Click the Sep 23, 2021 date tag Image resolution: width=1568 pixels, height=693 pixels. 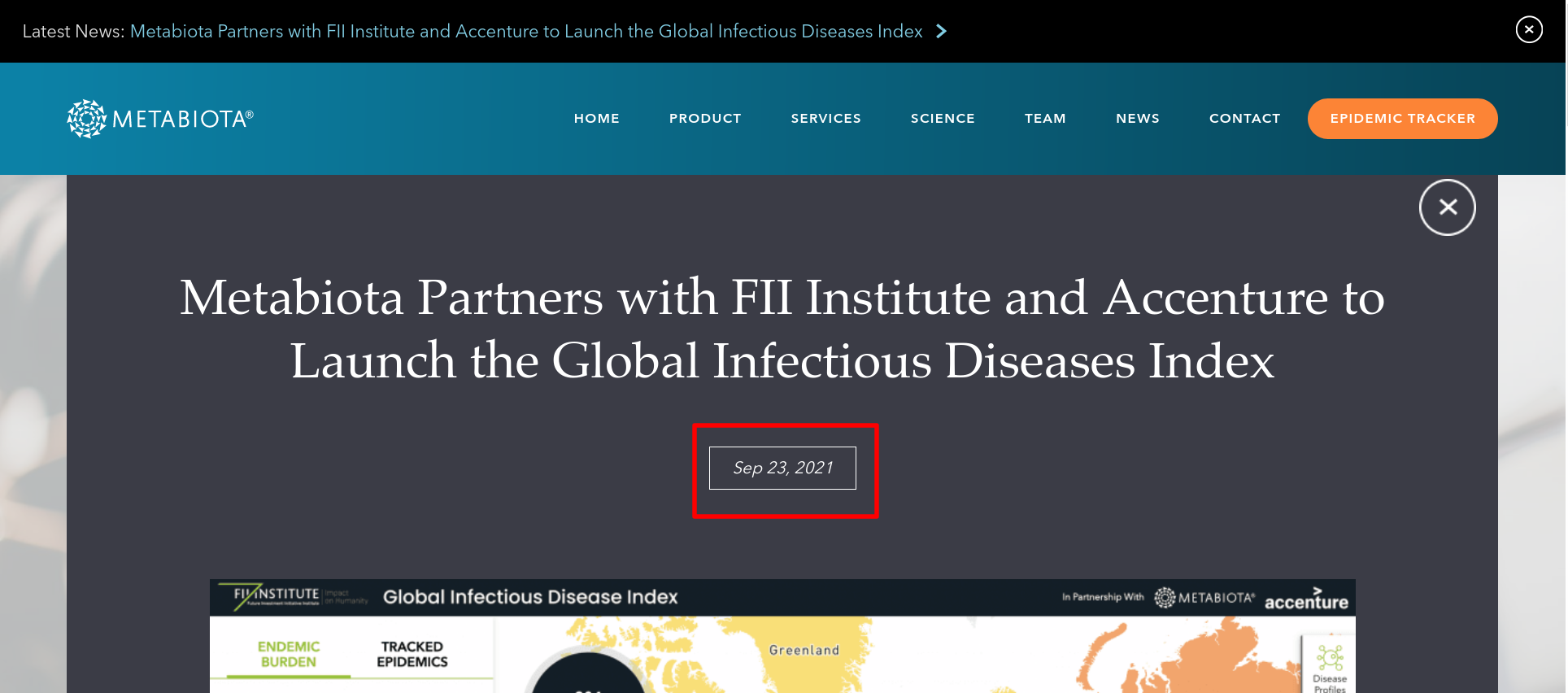782,468
